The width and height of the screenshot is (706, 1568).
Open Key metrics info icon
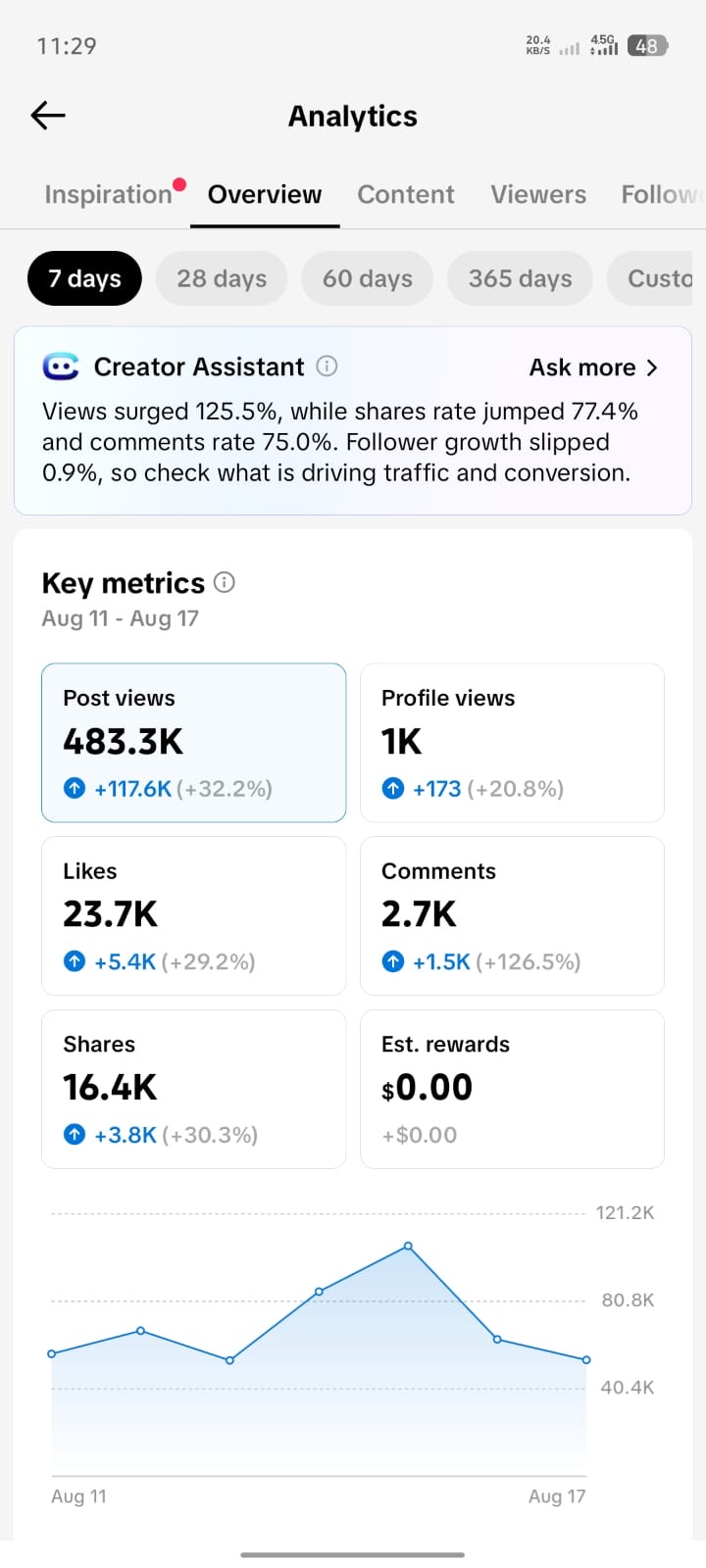225,582
